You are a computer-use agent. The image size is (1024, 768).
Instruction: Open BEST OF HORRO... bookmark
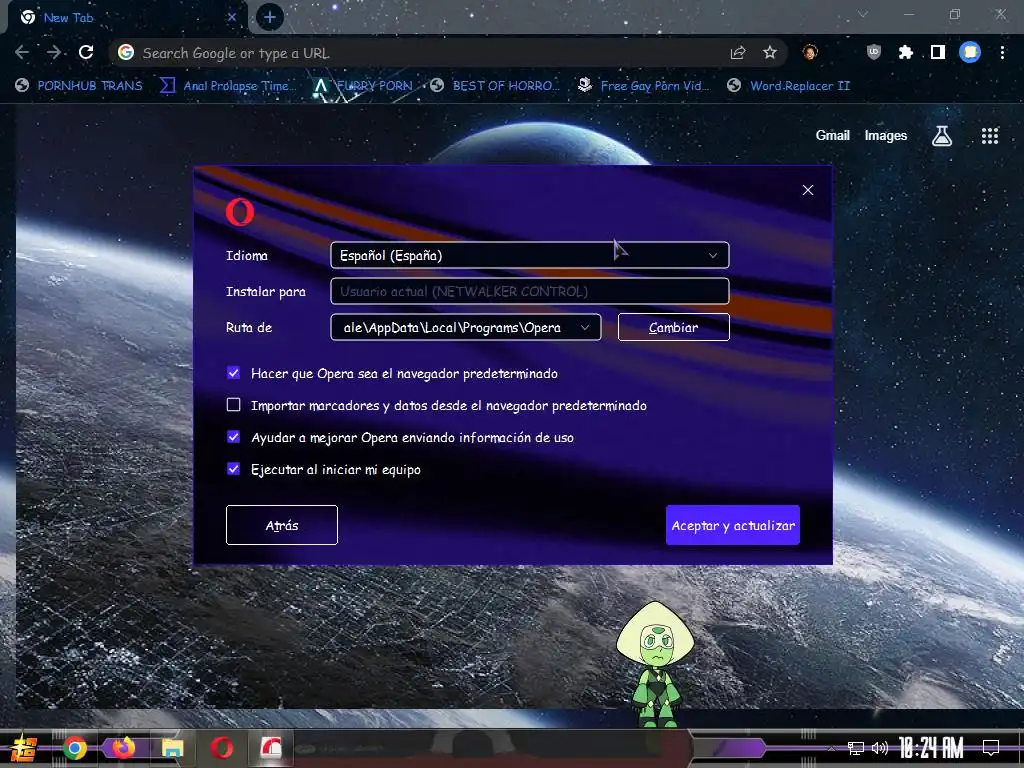coord(495,86)
